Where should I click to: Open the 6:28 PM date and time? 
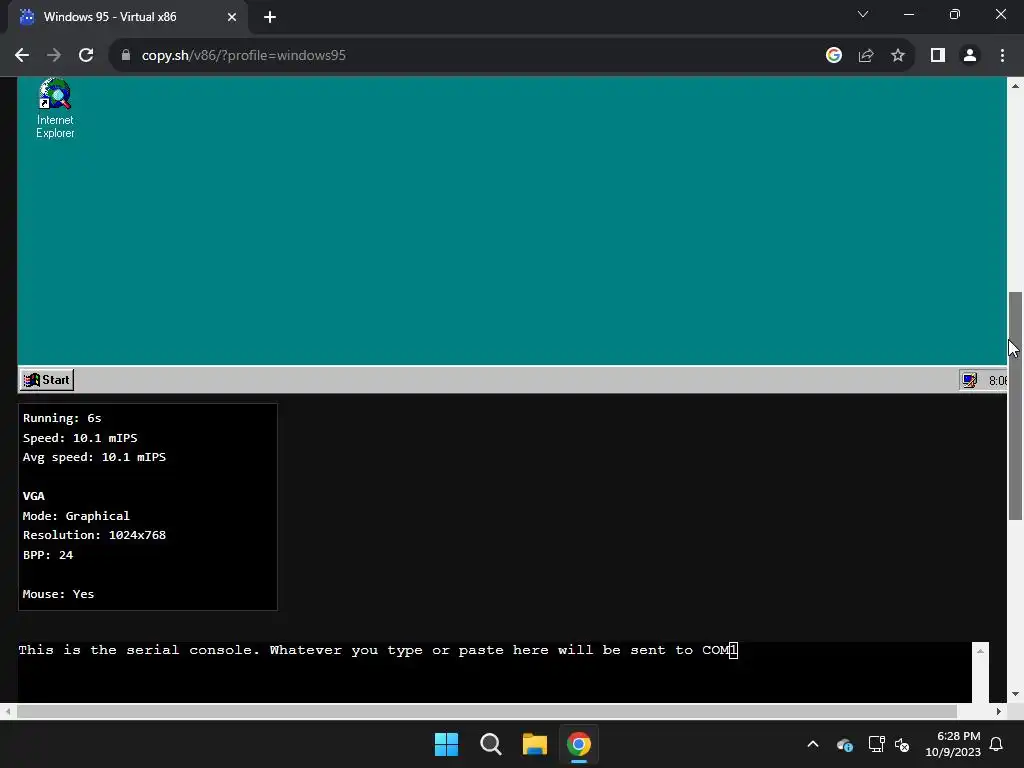click(953, 744)
